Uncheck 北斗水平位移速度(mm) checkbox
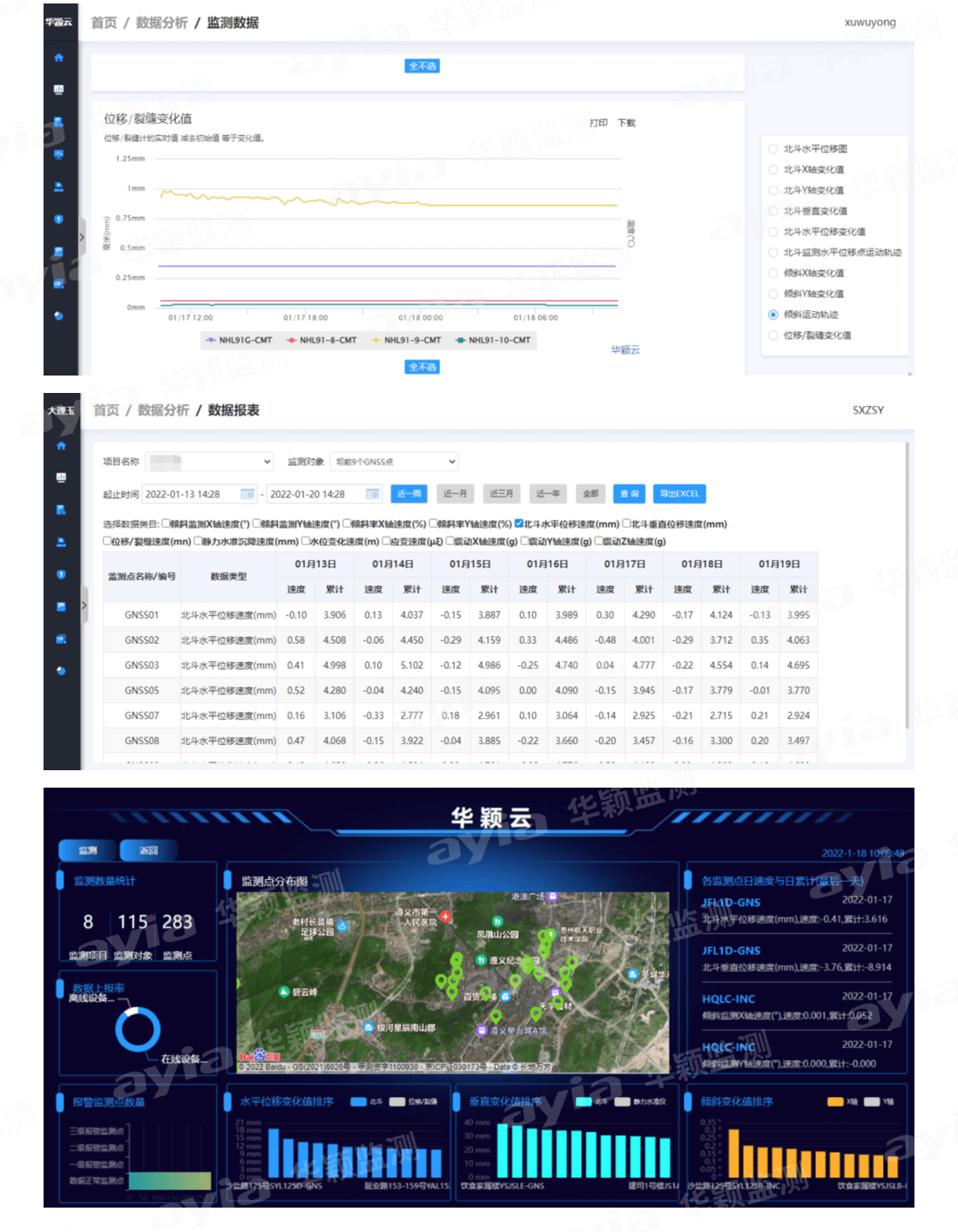 (519, 524)
